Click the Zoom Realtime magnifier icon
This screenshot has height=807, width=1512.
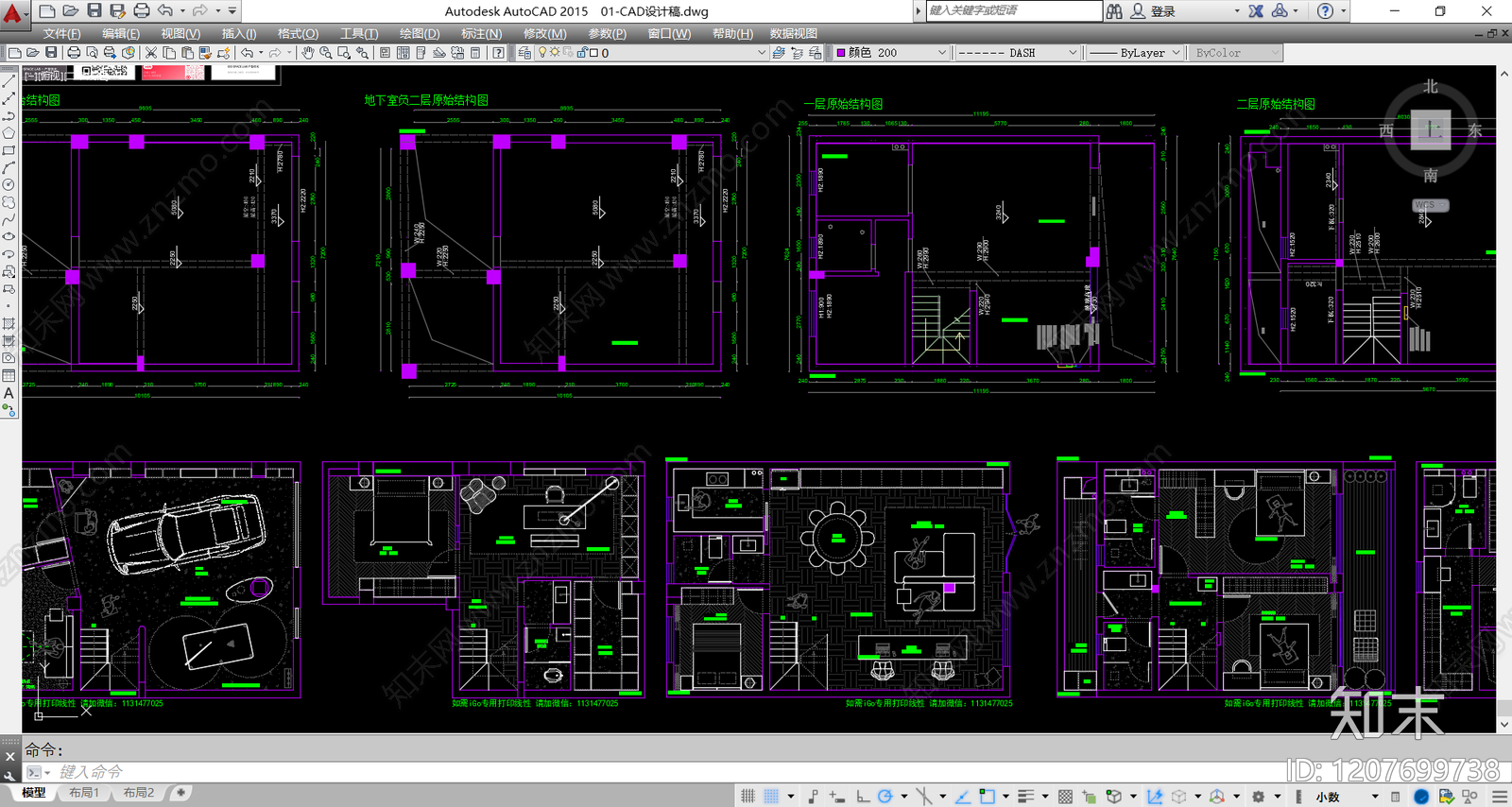tap(325, 53)
